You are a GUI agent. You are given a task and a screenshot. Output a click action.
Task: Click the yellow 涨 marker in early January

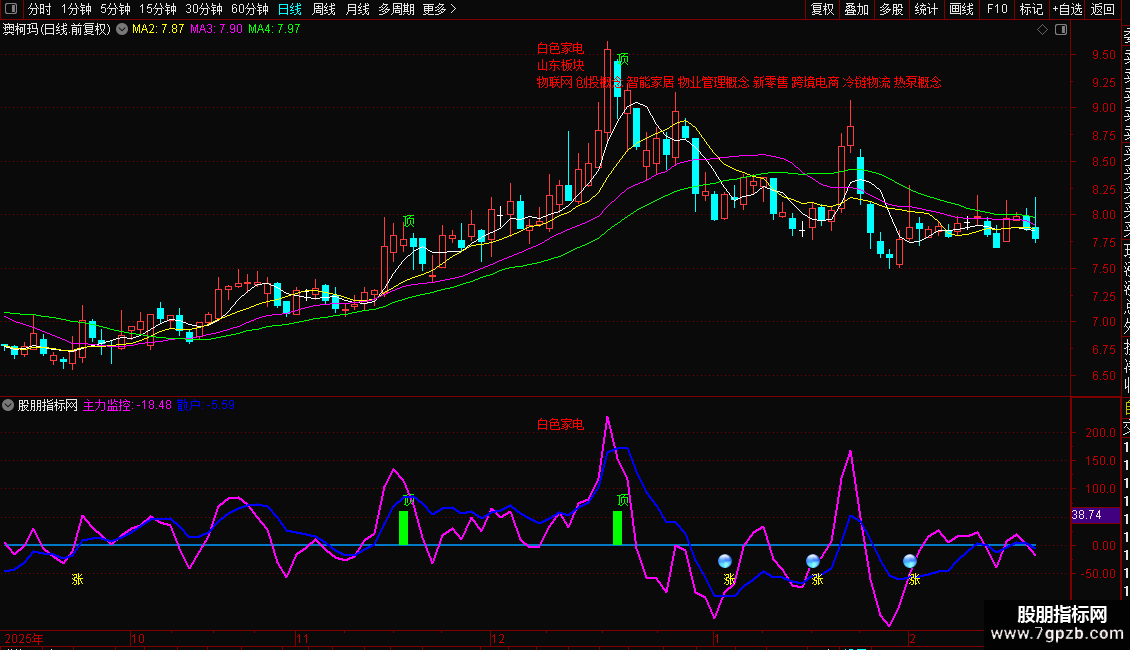[729, 579]
